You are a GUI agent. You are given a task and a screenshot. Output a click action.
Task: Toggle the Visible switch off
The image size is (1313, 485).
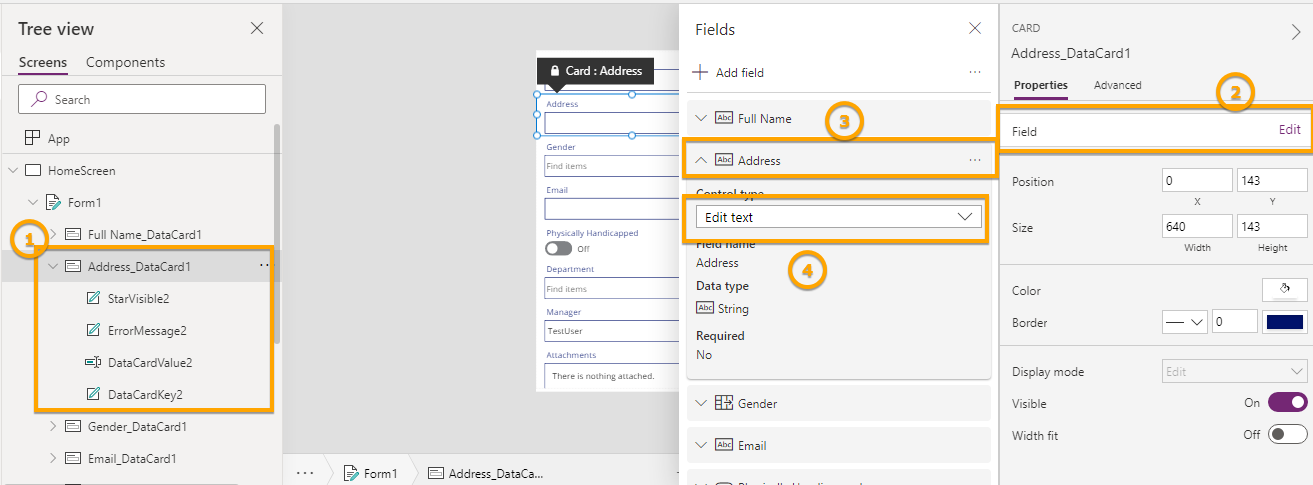pos(1287,402)
